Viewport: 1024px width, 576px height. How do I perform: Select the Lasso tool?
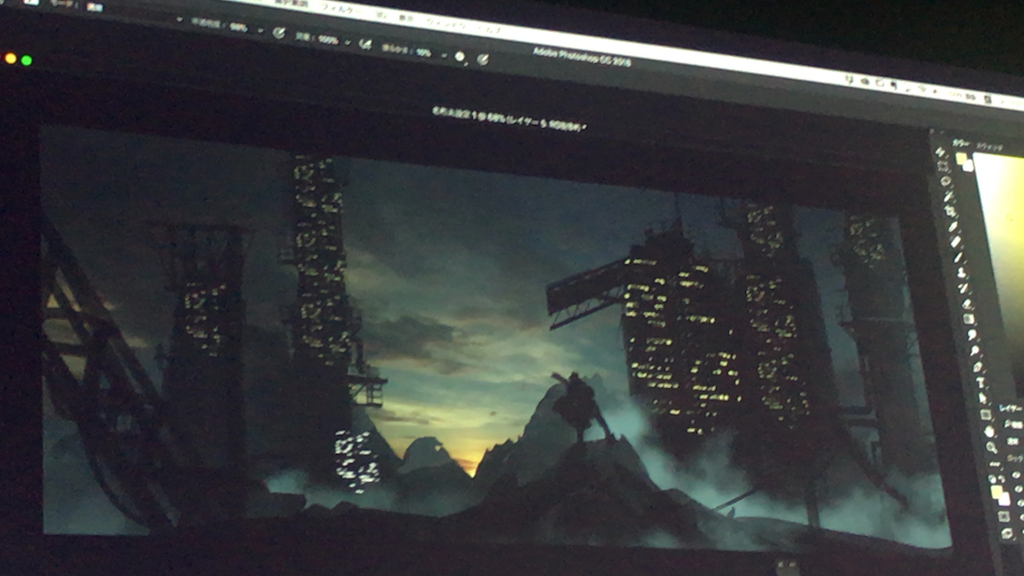(944, 180)
